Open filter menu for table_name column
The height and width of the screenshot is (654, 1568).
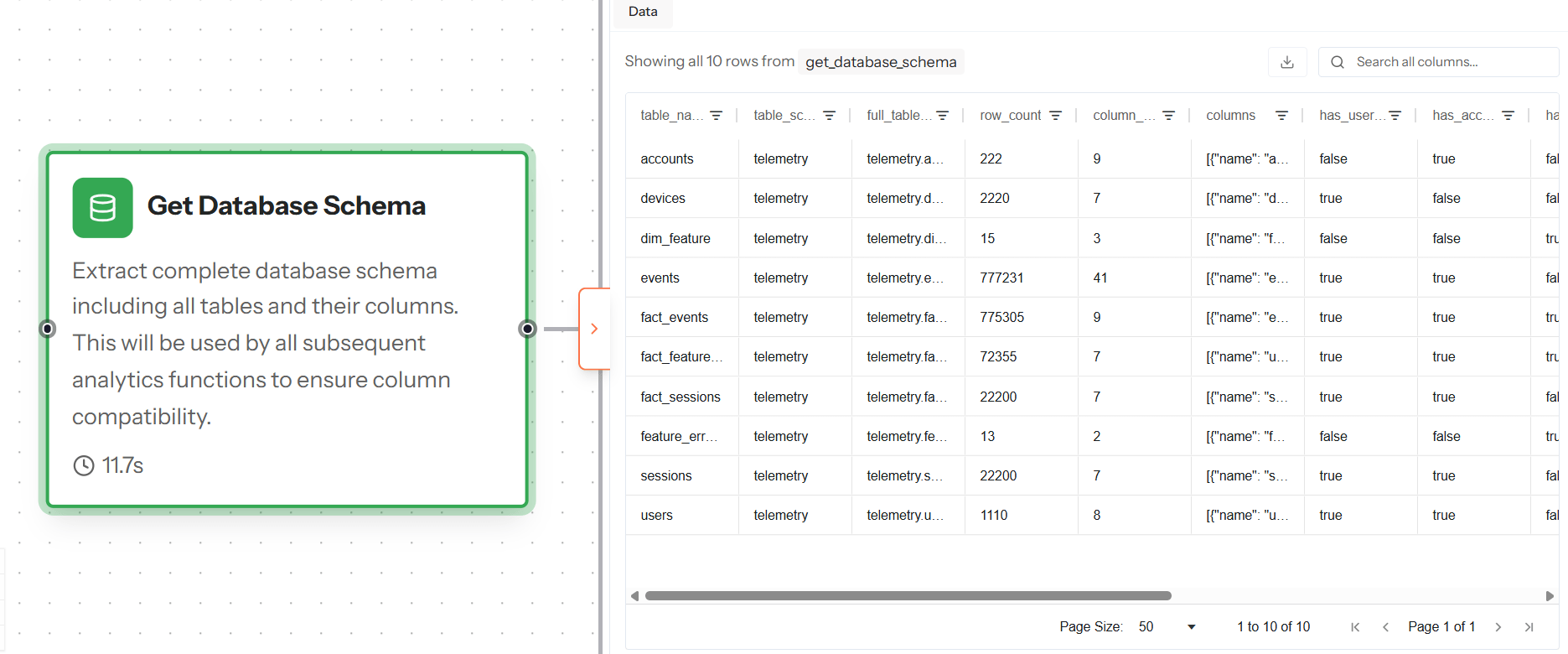click(x=716, y=116)
